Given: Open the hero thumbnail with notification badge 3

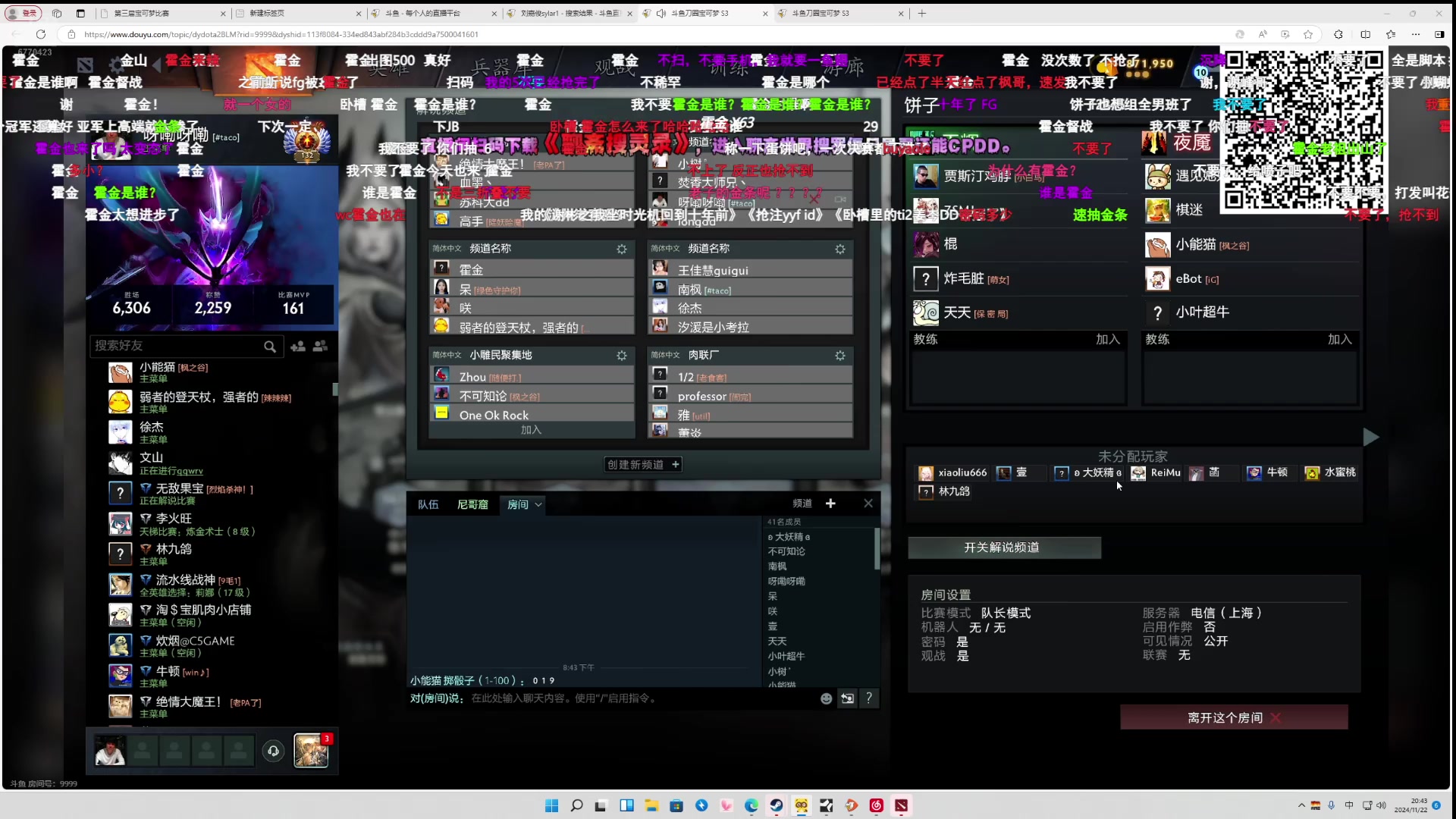Looking at the screenshot, I should pyautogui.click(x=311, y=751).
